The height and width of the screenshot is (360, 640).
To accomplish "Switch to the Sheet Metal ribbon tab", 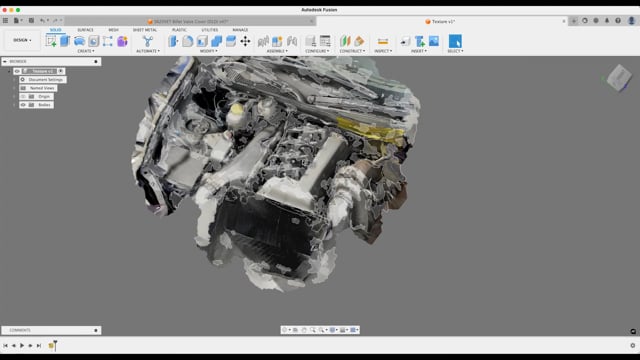I will pos(145,30).
